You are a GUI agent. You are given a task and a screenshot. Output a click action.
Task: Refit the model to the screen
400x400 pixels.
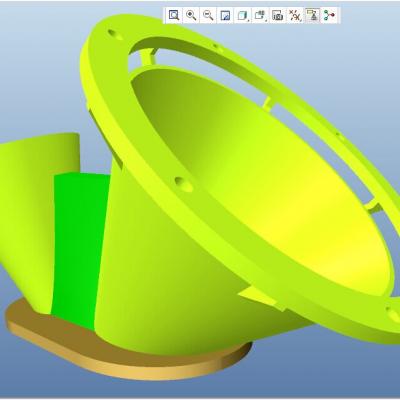click(174, 15)
